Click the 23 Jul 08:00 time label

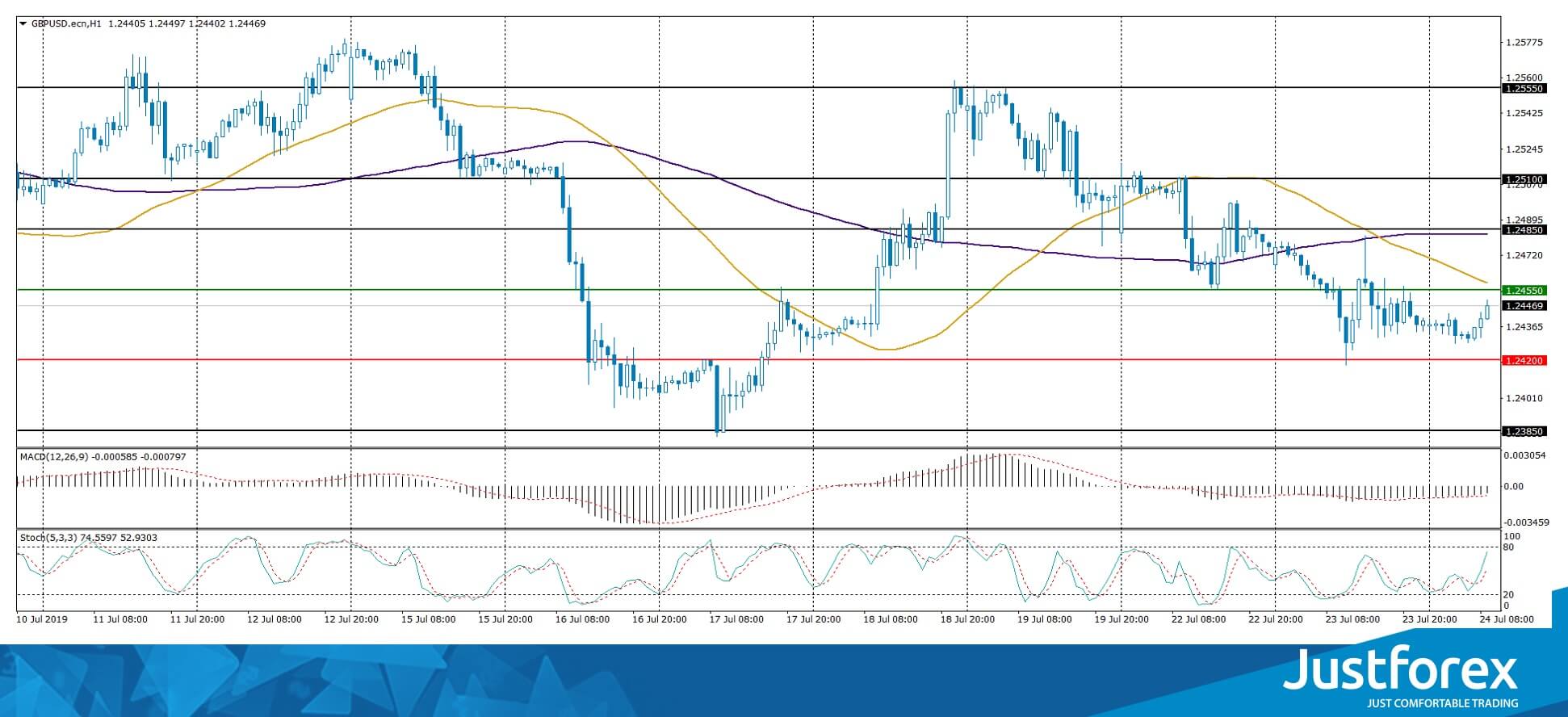[x=1353, y=619]
